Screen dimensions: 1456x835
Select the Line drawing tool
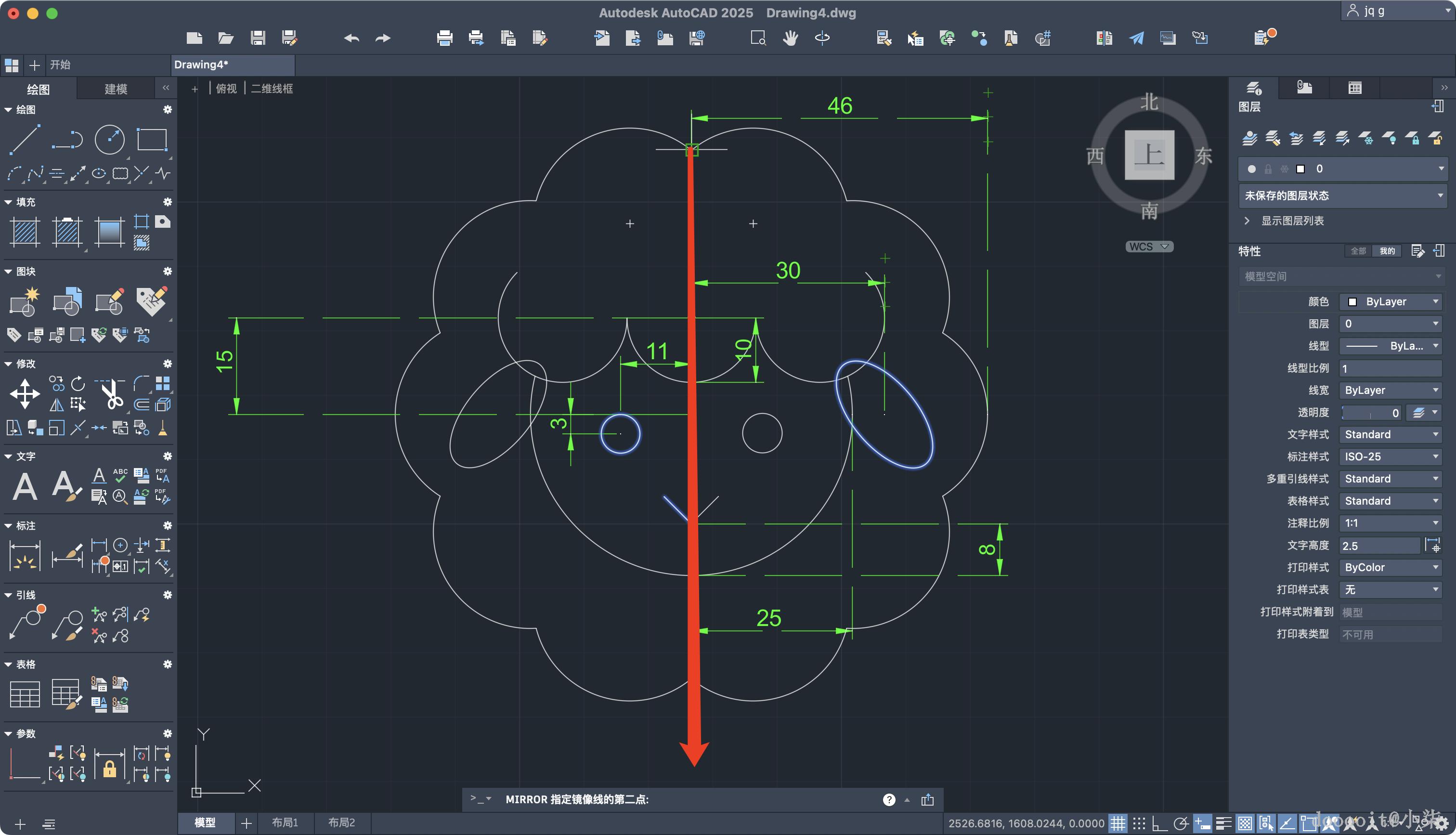point(25,139)
